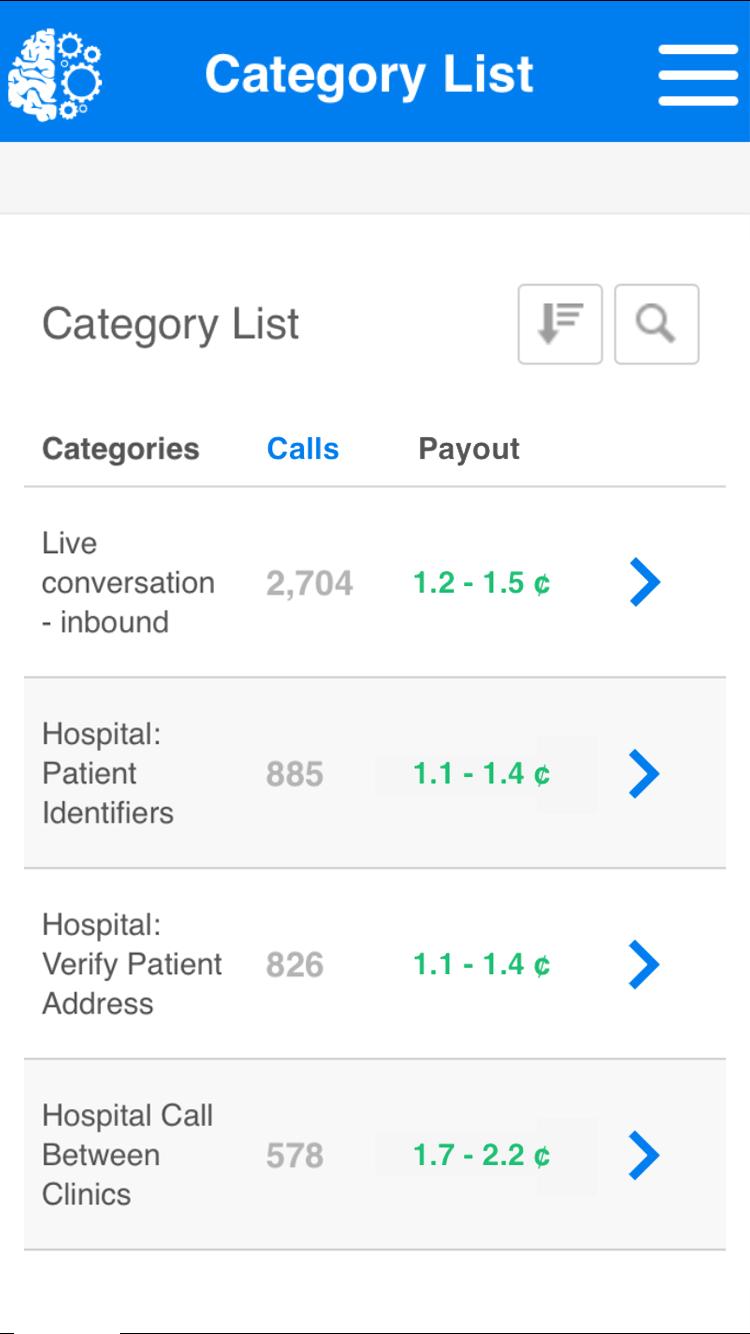Click the 885 calls count
This screenshot has height=1334, width=750.
pyautogui.click(x=295, y=775)
